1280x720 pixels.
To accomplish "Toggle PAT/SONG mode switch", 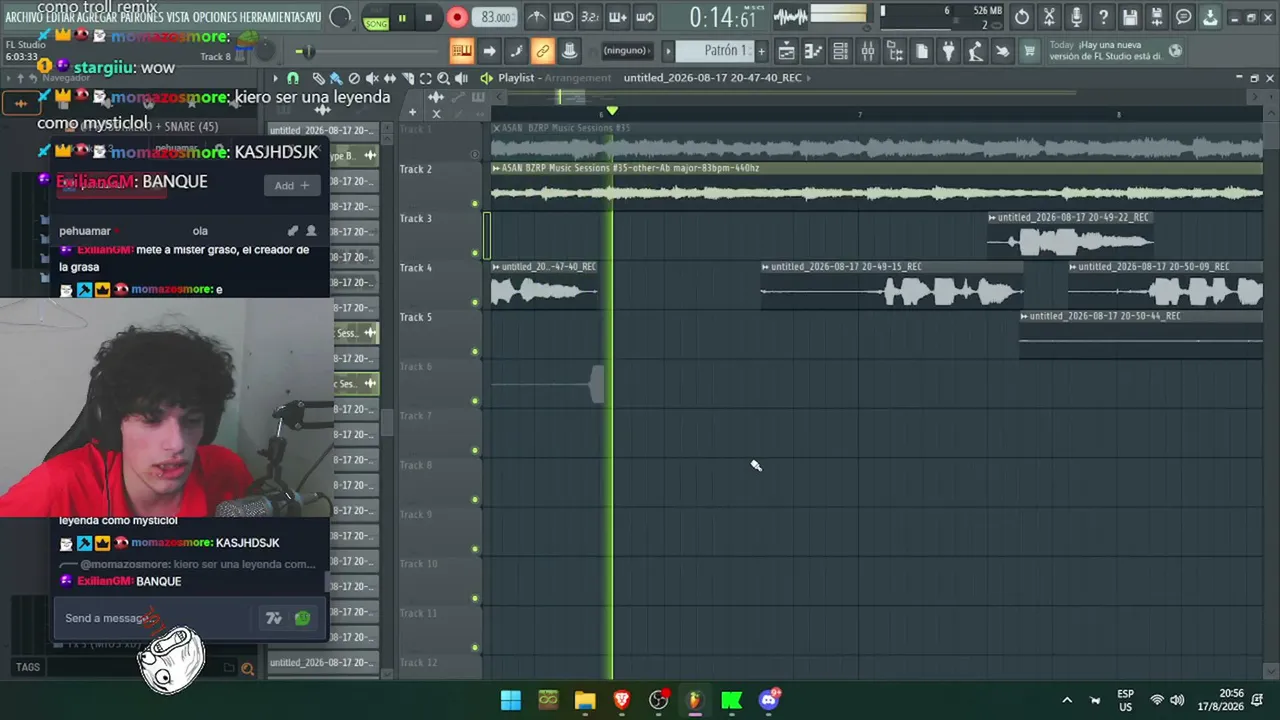I will tap(376, 20).
